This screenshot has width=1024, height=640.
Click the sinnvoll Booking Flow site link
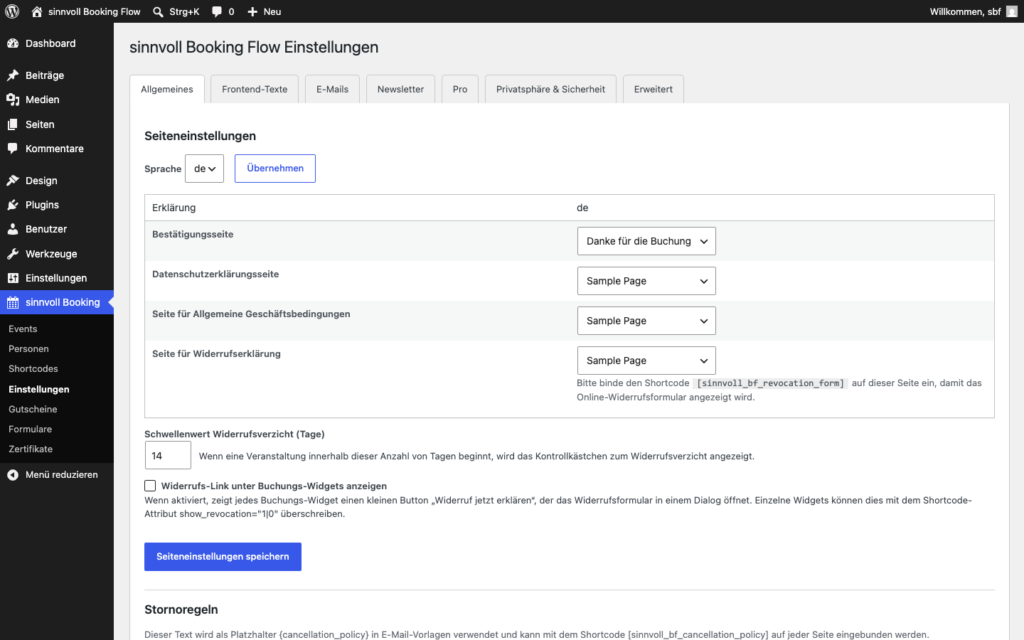(94, 12)
